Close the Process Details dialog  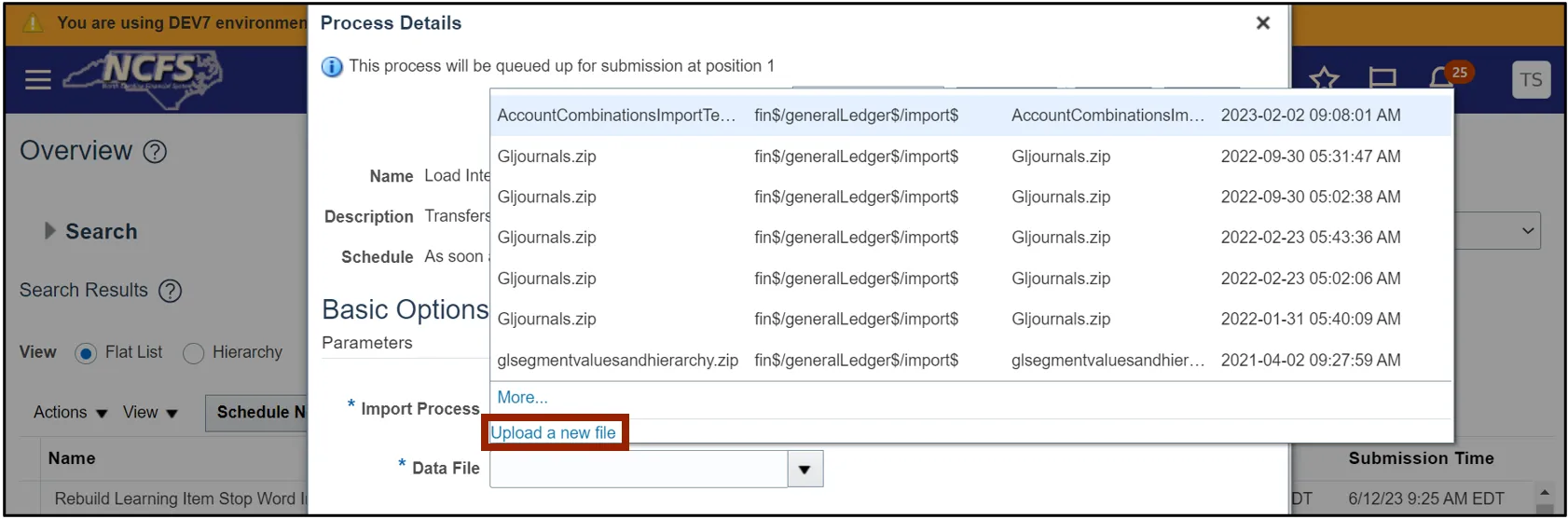click(1263, 23)
